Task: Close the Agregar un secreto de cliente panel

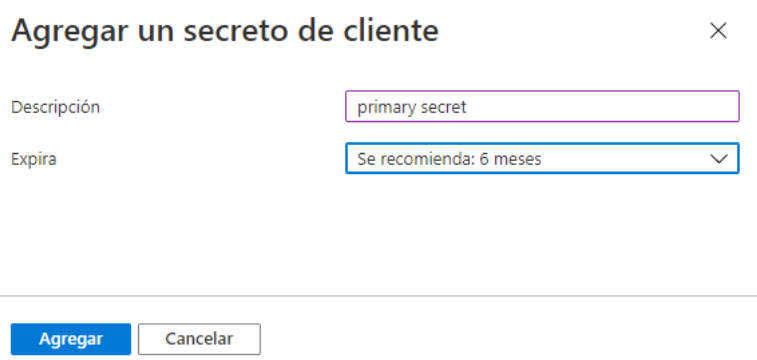Action: coord(718,31)
